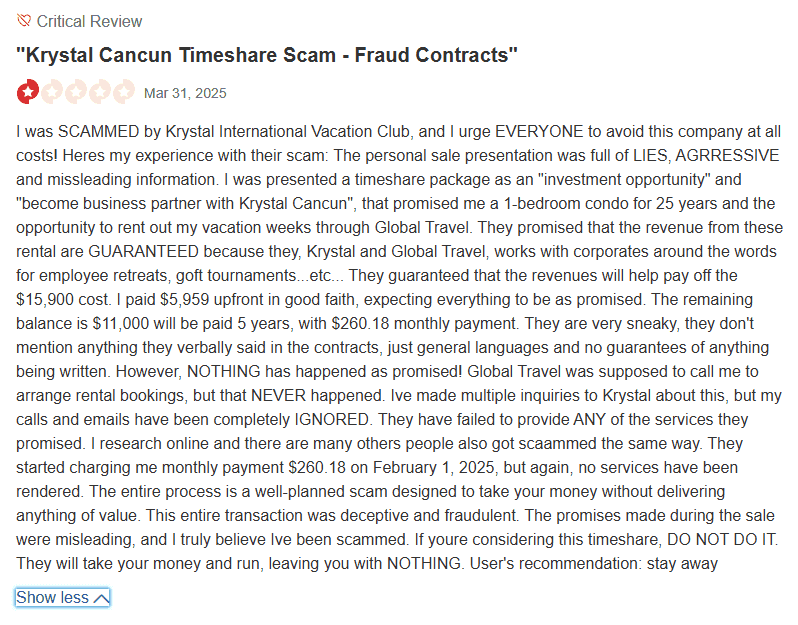Click the Show less link
The width and height of the screenshot is (798, 625).
[53, 597]
